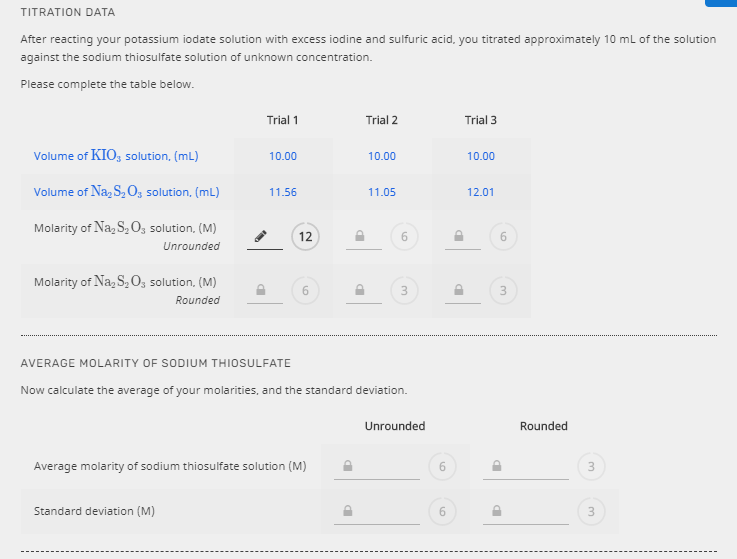The image size is (737, 559).
Task: Click lock icon for rounded standard deviation
Action: click(497, 511)
